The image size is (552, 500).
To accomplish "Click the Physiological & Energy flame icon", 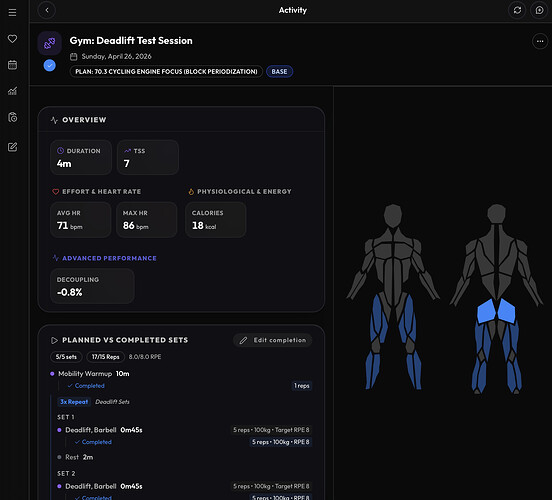I will tap(191, 192).
